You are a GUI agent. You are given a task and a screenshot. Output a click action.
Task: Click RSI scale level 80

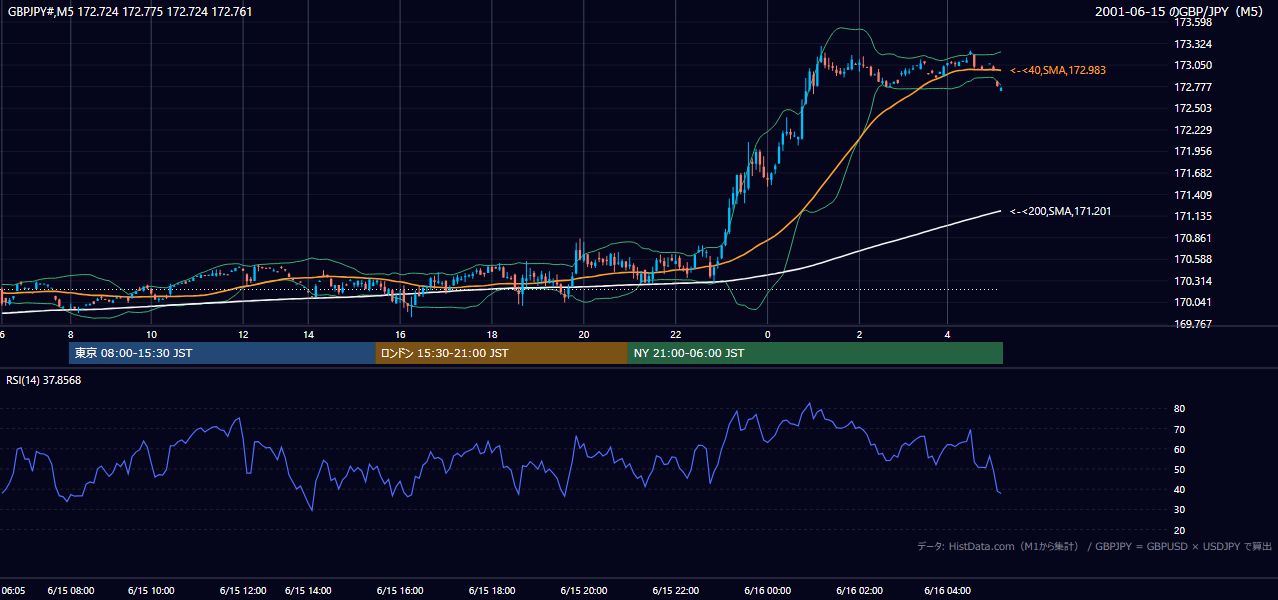(1180, 409)
